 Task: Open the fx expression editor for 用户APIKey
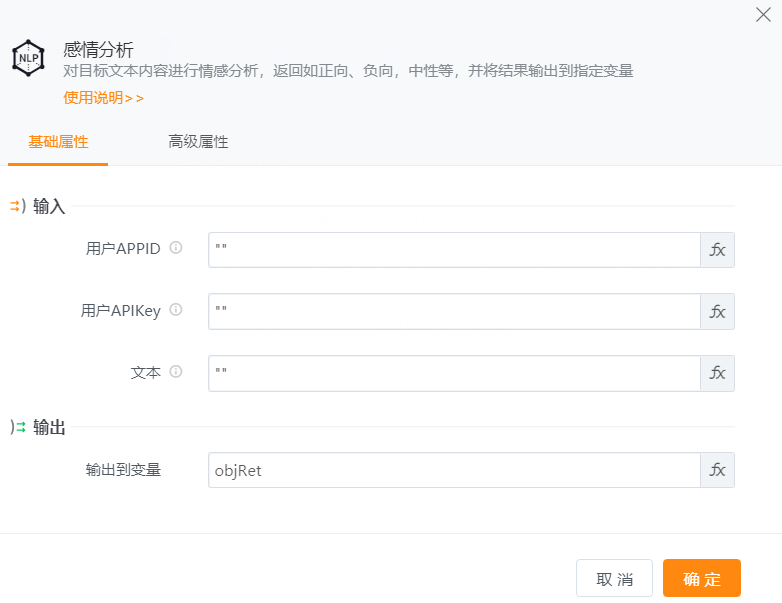[x=717, y=311]
